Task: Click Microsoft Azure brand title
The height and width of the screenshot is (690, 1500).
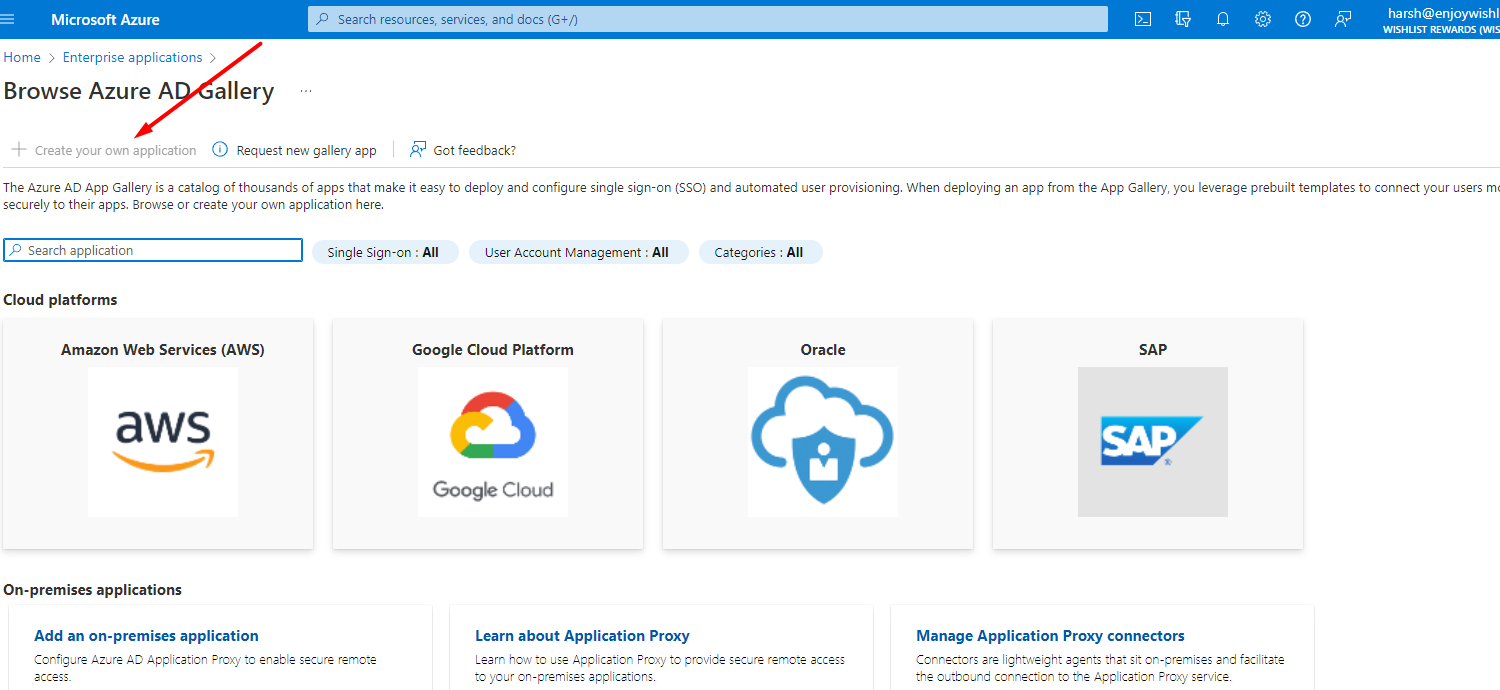Action: (x=105, y=19)
